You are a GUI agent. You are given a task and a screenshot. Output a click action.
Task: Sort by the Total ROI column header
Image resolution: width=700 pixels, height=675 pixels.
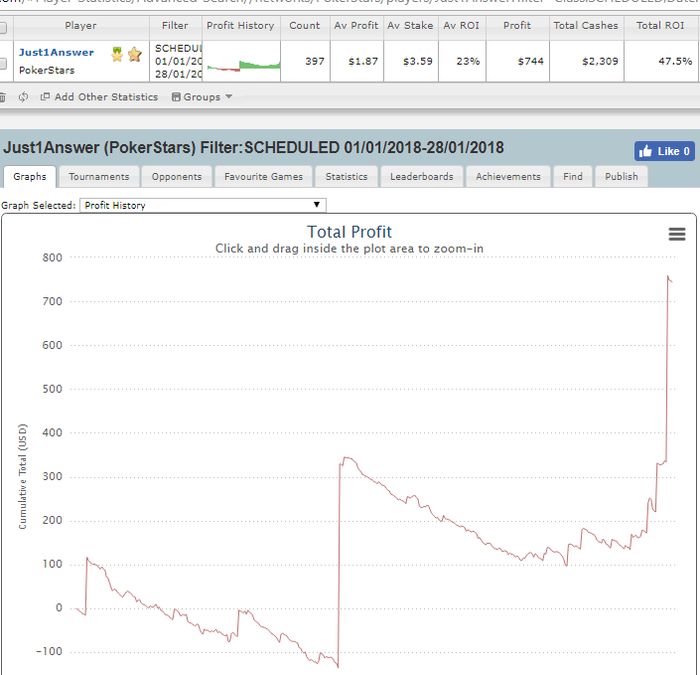pos(661,25)
